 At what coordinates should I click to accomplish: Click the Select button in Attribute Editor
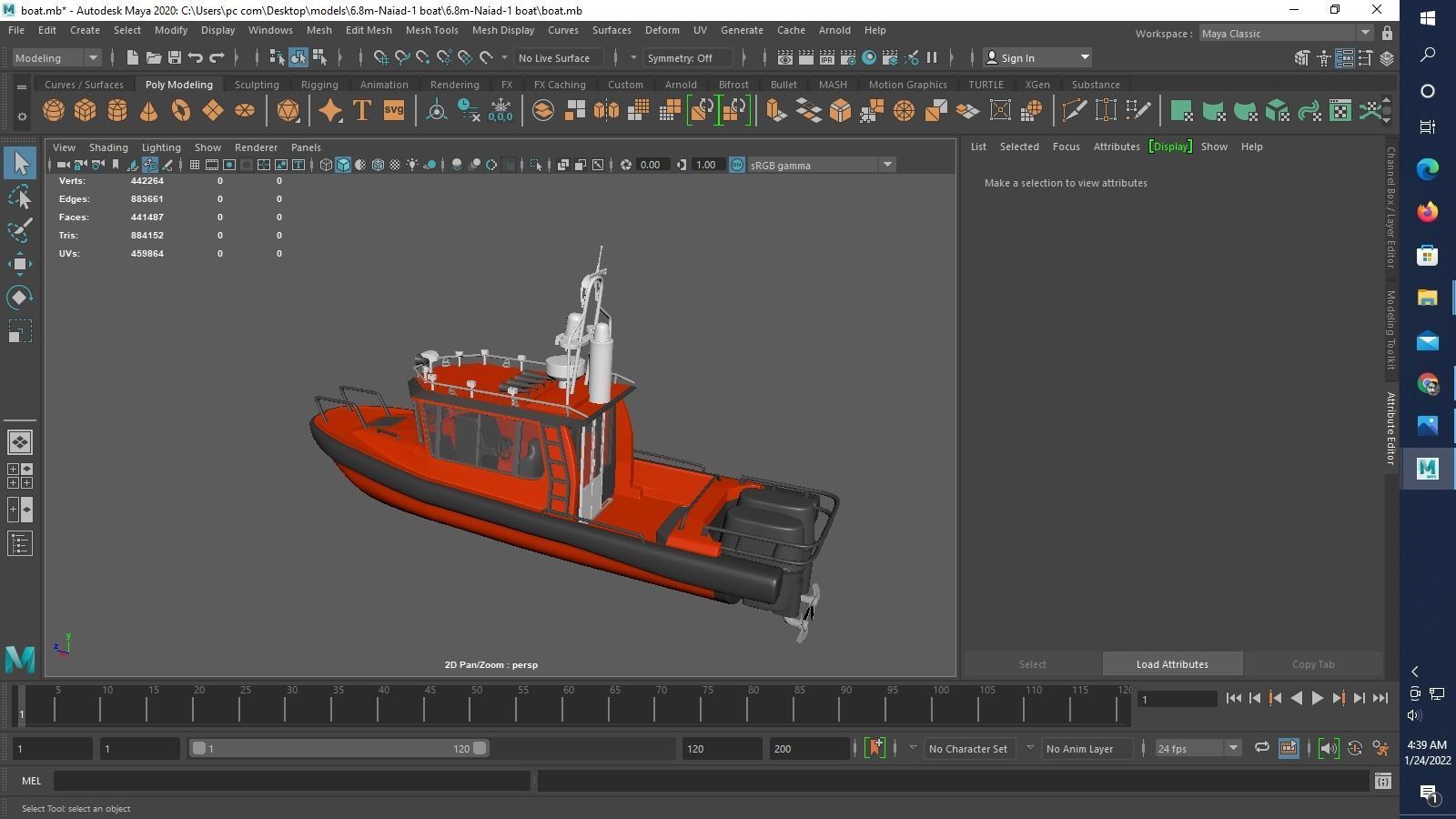pos(1033,664)
